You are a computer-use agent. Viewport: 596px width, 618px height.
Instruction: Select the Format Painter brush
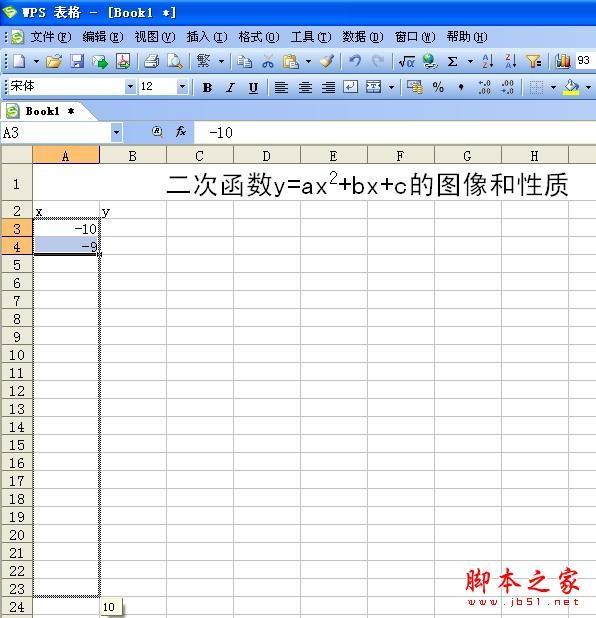pyautogui.click(x=327, y=61)
